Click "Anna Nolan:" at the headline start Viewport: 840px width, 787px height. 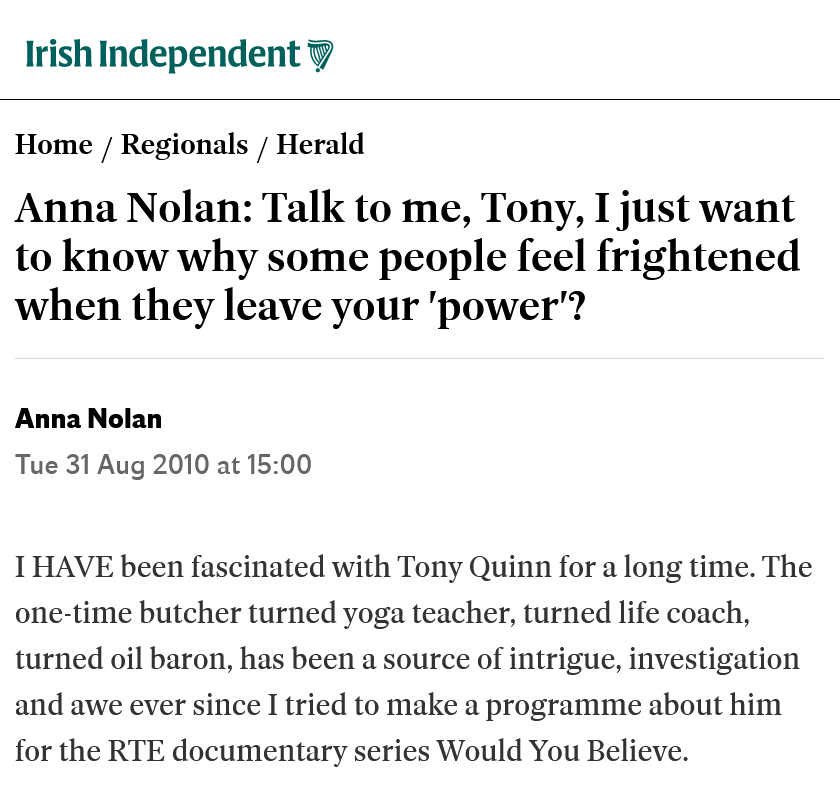pos(137,209)
